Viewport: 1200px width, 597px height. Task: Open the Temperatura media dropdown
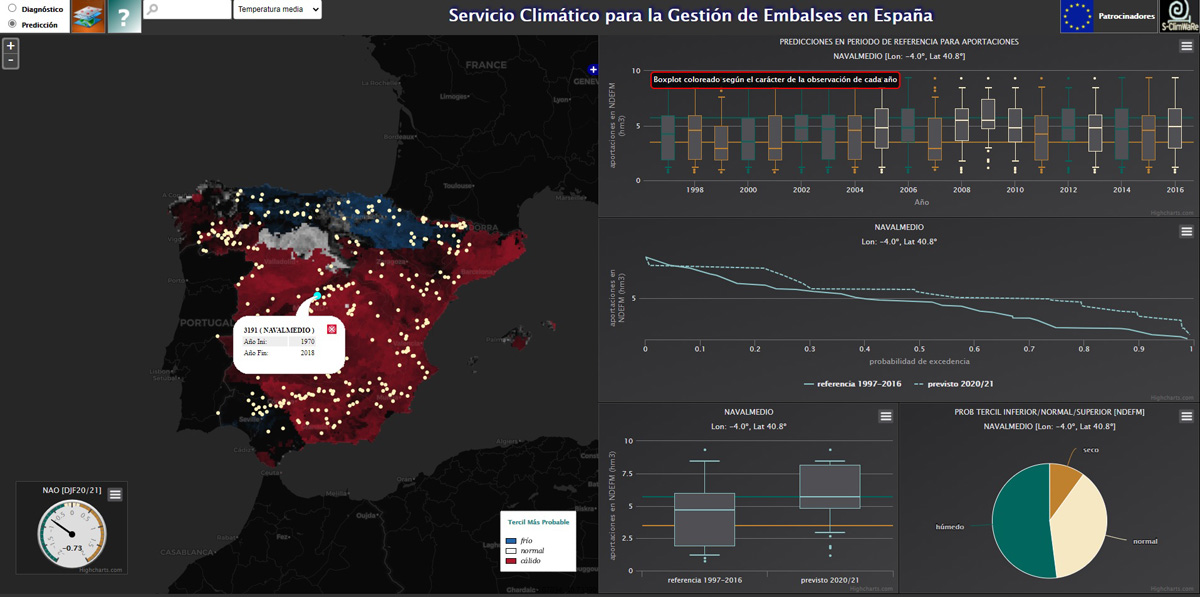277,10
